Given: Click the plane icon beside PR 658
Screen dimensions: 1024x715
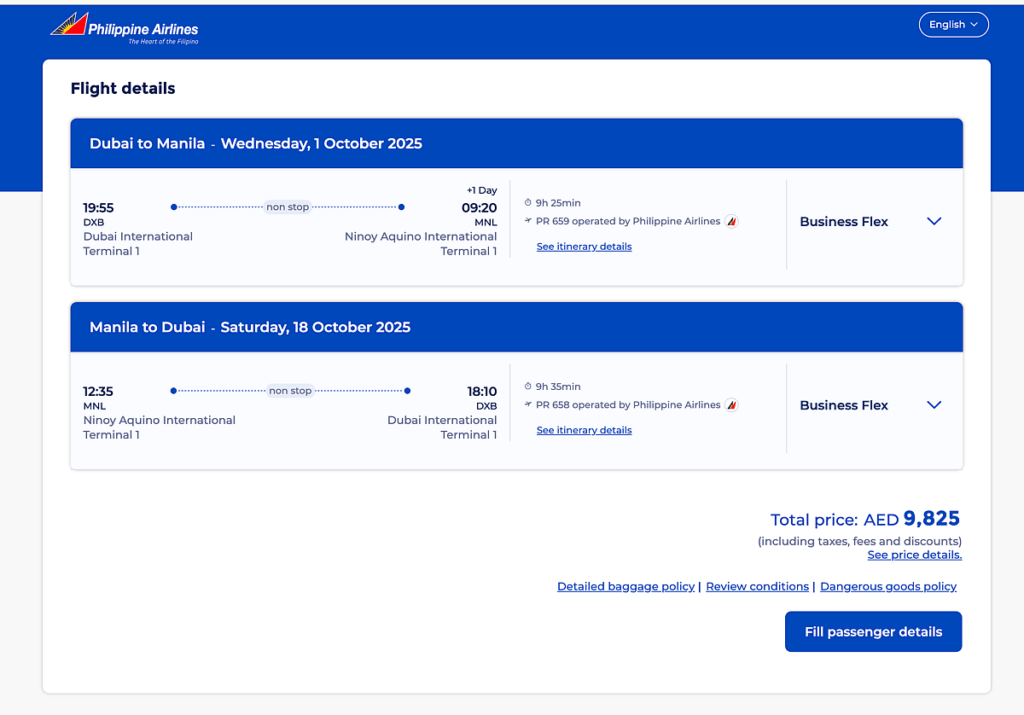Looking at the screenshot, I should (528, 405).
